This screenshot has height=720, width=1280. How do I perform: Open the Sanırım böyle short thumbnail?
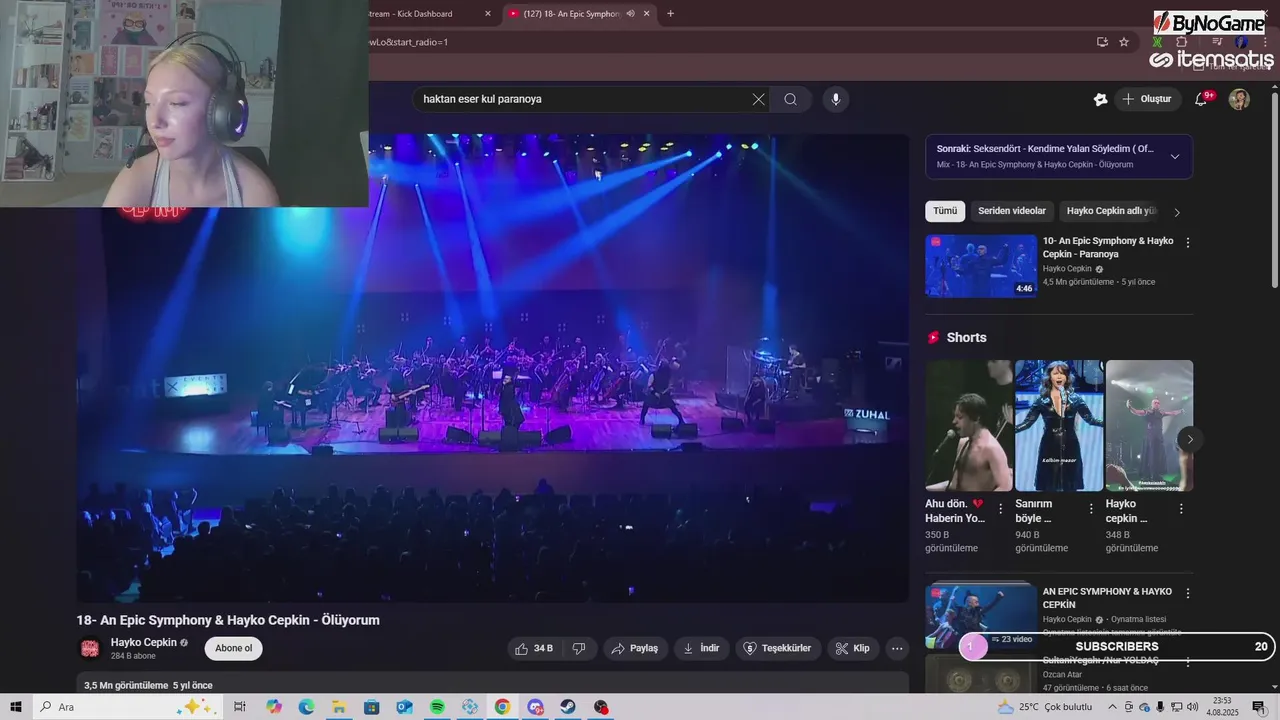tap(1059, 425)
